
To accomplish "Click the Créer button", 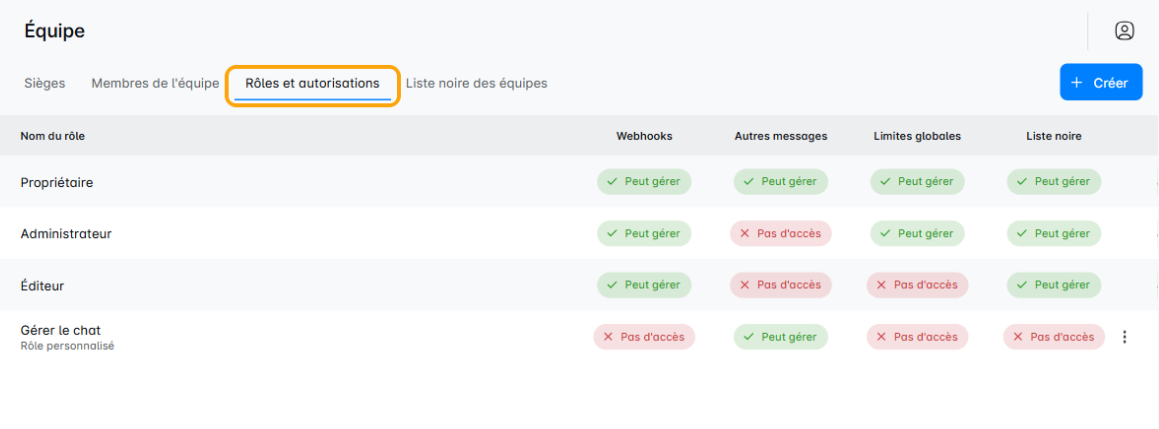I will (1100, 83).
